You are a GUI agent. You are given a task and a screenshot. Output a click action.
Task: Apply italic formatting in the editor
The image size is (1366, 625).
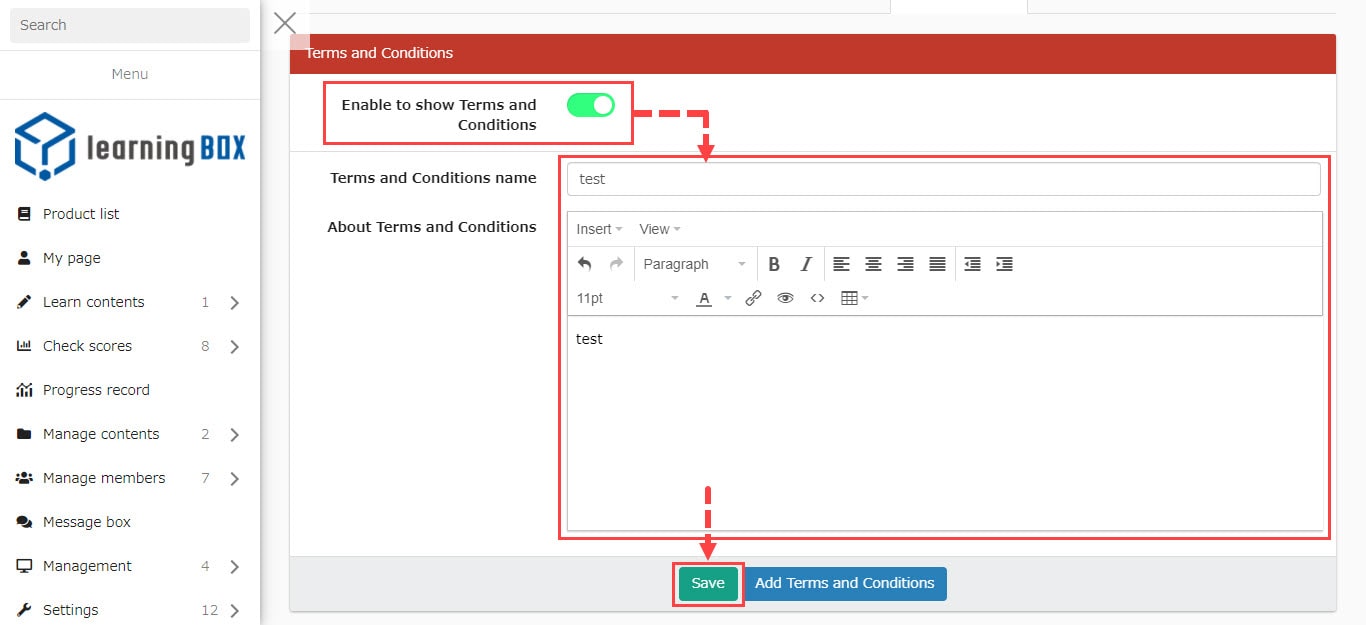(805, 265)
